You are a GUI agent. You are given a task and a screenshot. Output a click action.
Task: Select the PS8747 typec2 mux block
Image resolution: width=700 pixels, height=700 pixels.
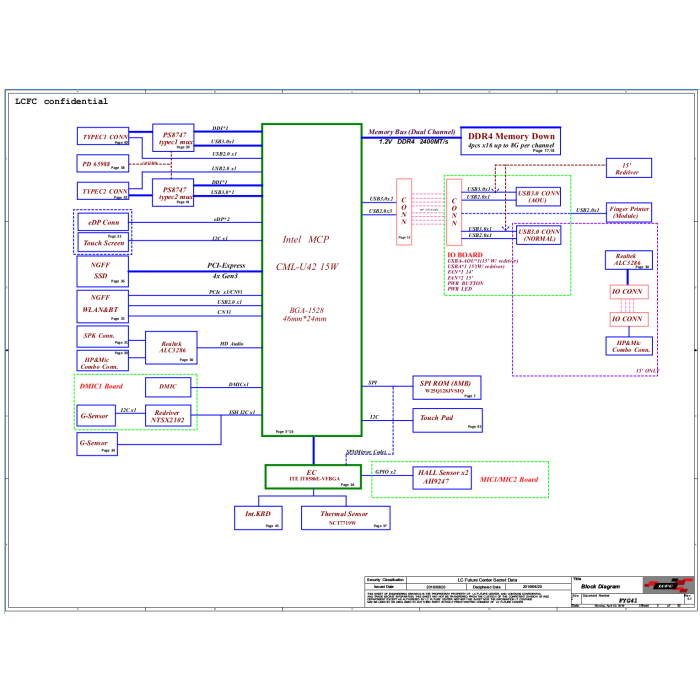tap(173, 192)
